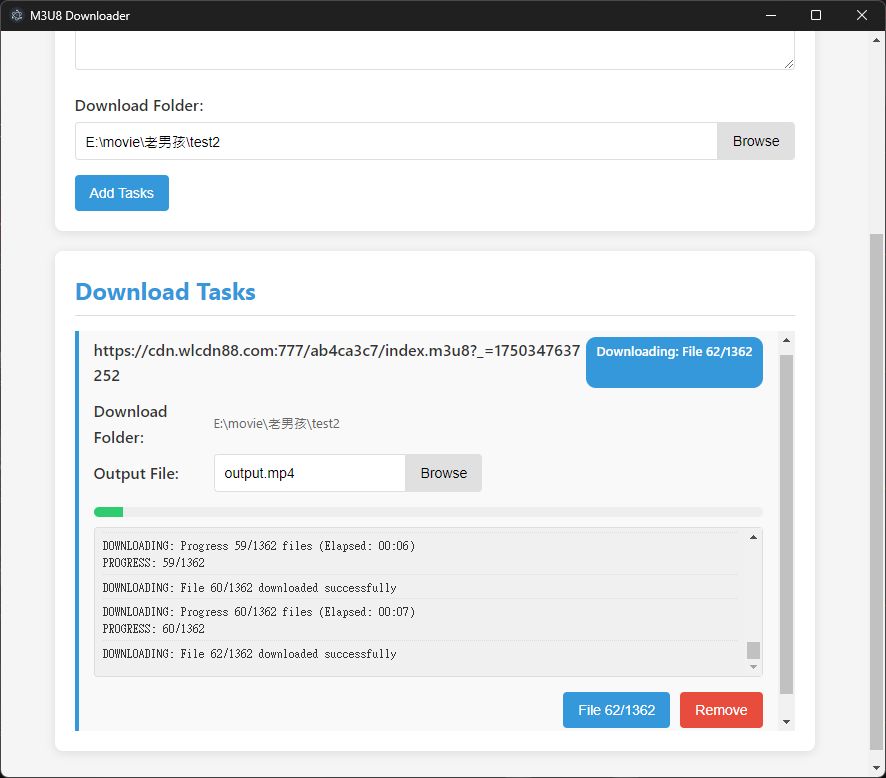The image size is (886, 778).
Task: Click the log panel's scroll-up arrow
Action: click(754, 537)
